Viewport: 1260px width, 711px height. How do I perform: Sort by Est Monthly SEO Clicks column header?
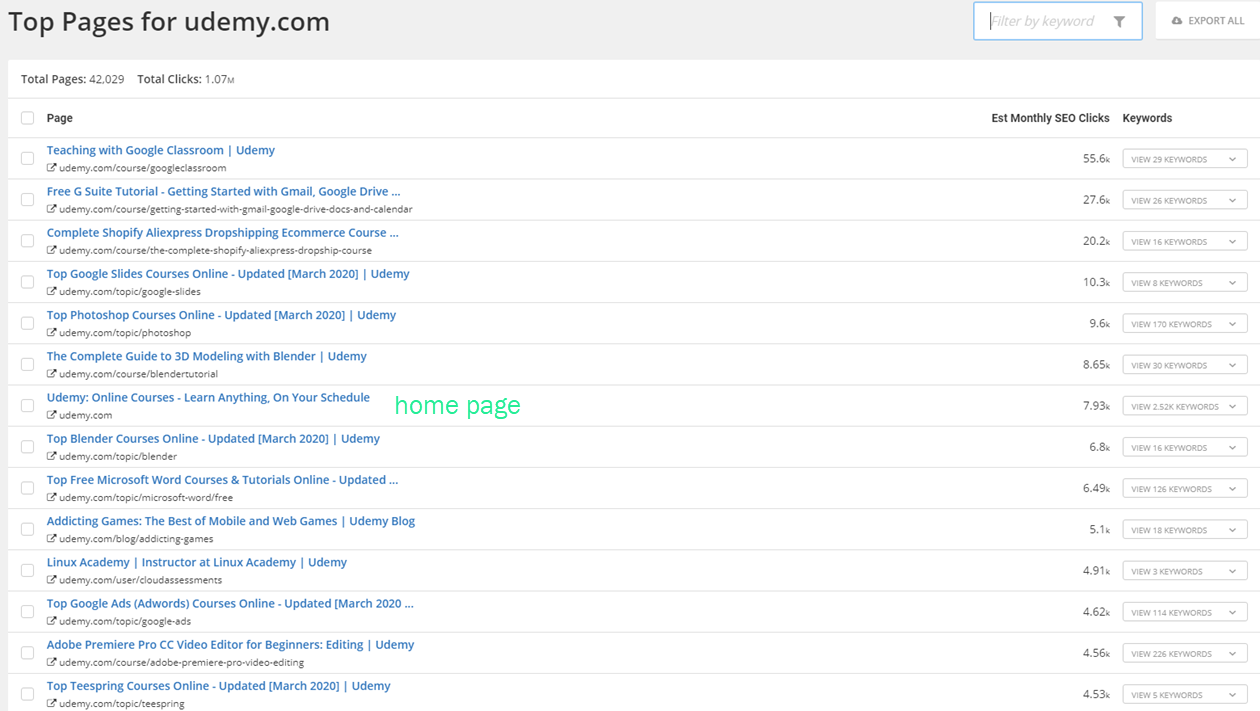[x=1050, y=118]
